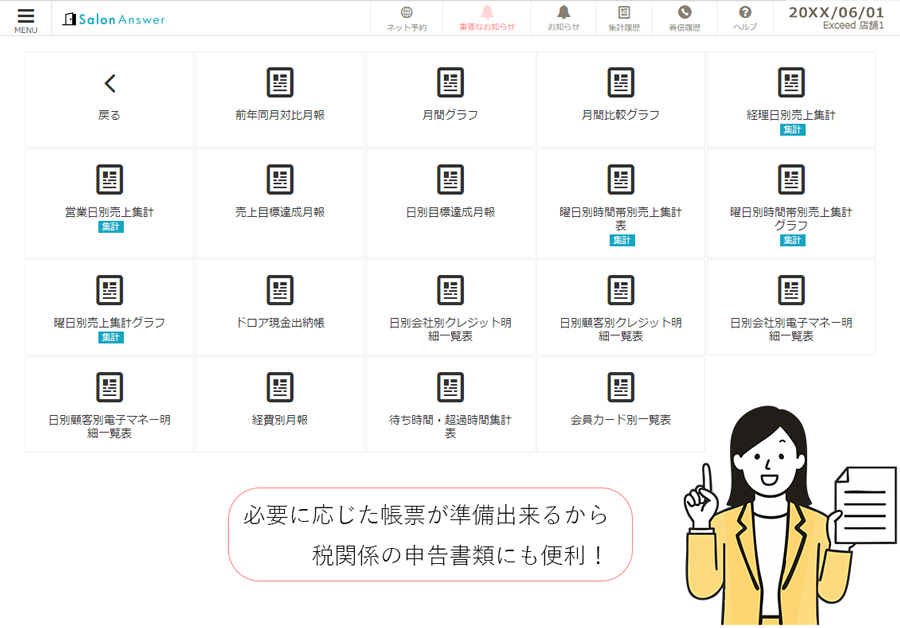Open 着信履歴 call history phone icon
Image resolution: width=900 pixels, height=628 pixels.
pyautogui.click(x=683, y=17)
